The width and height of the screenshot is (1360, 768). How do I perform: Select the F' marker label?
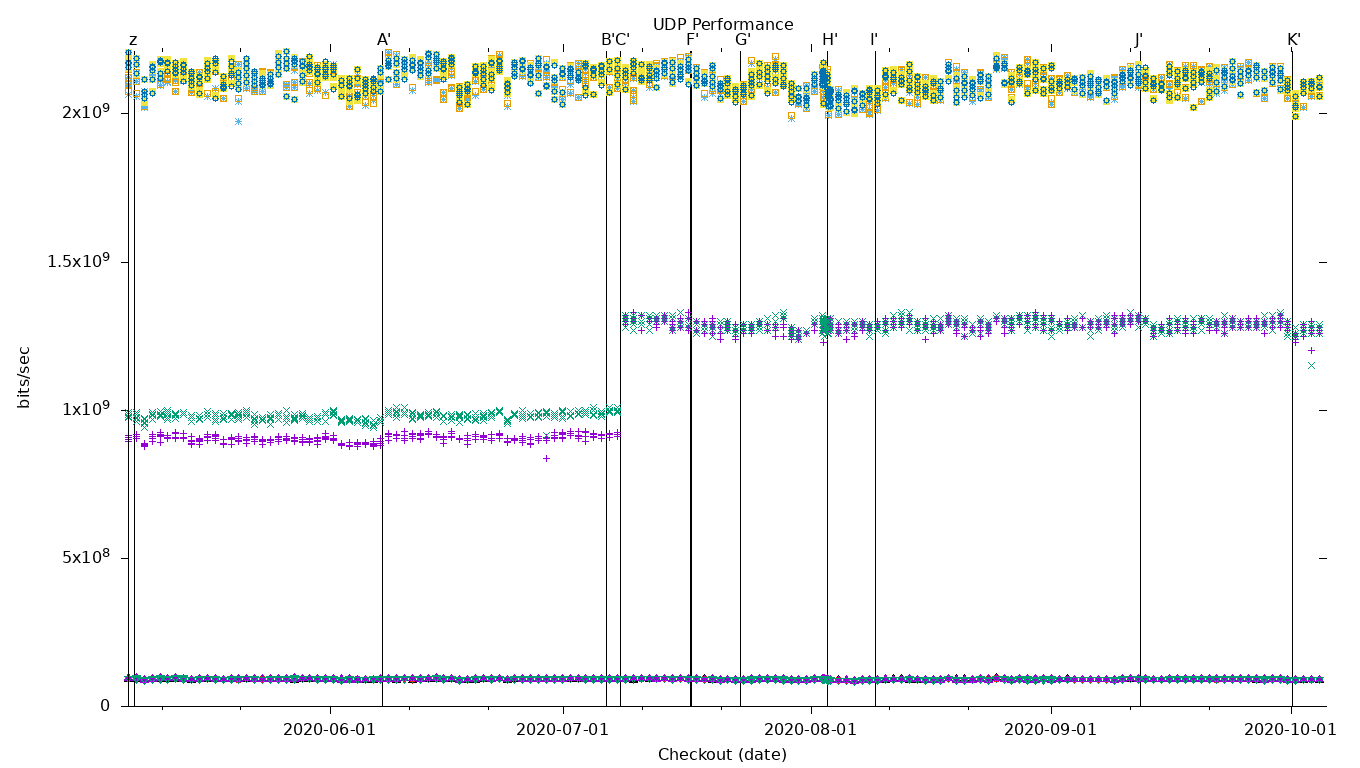692,41
